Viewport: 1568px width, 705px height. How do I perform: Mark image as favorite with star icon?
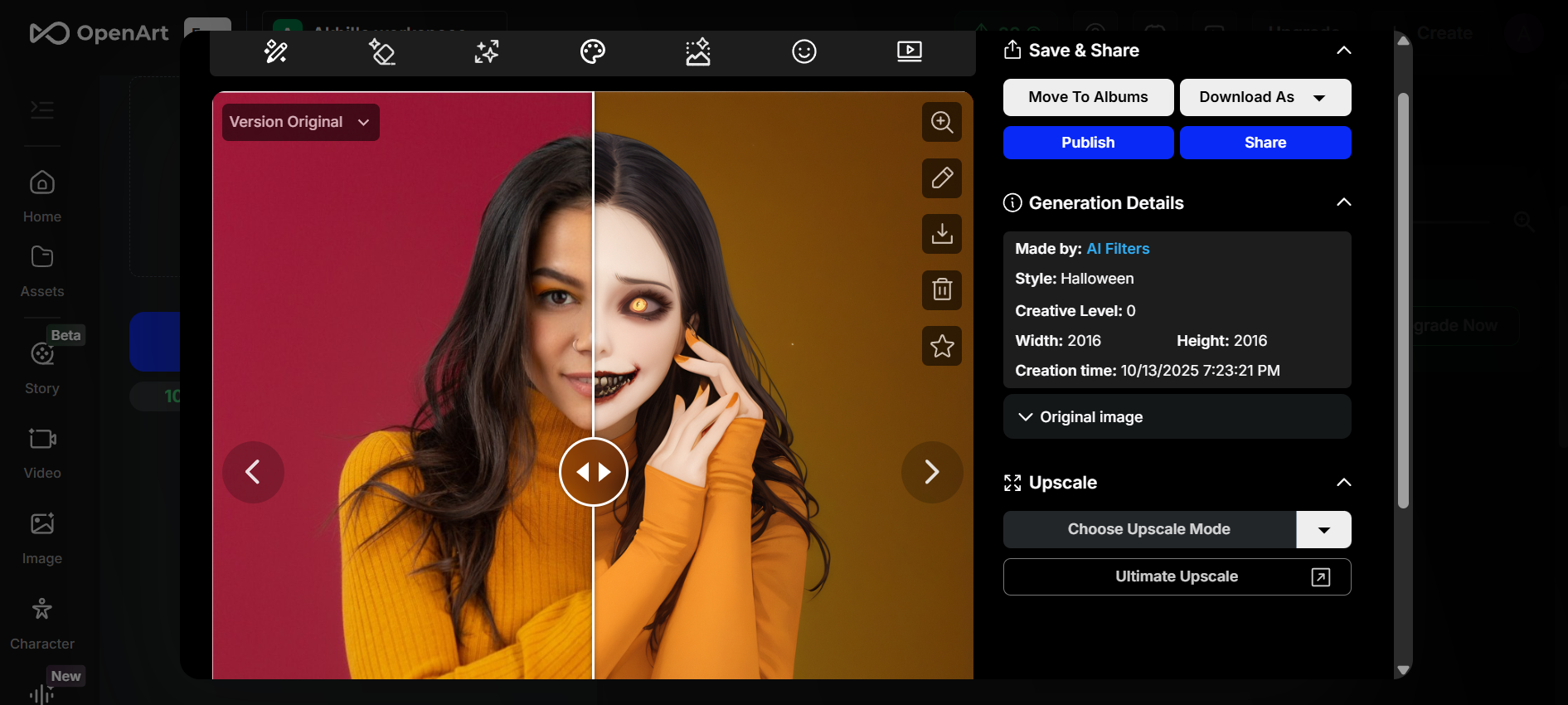941,346
